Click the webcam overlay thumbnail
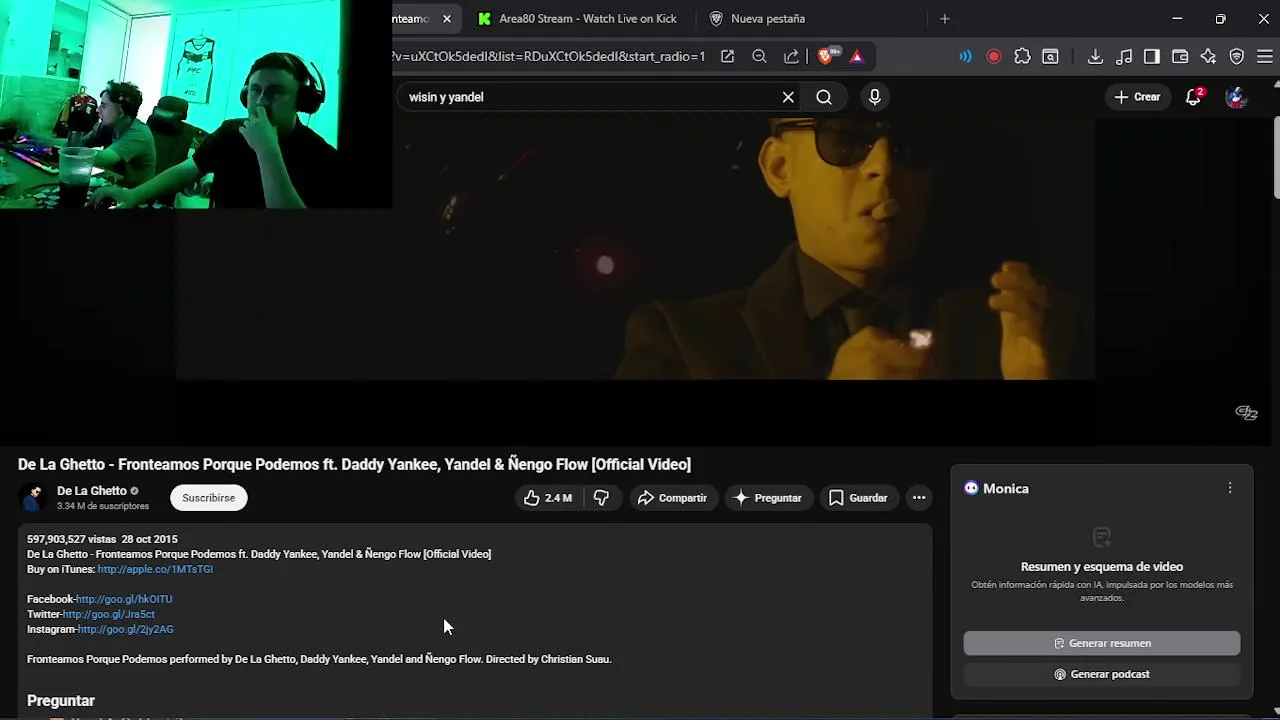Screen dimensions: 1280x720 point(196,104)
